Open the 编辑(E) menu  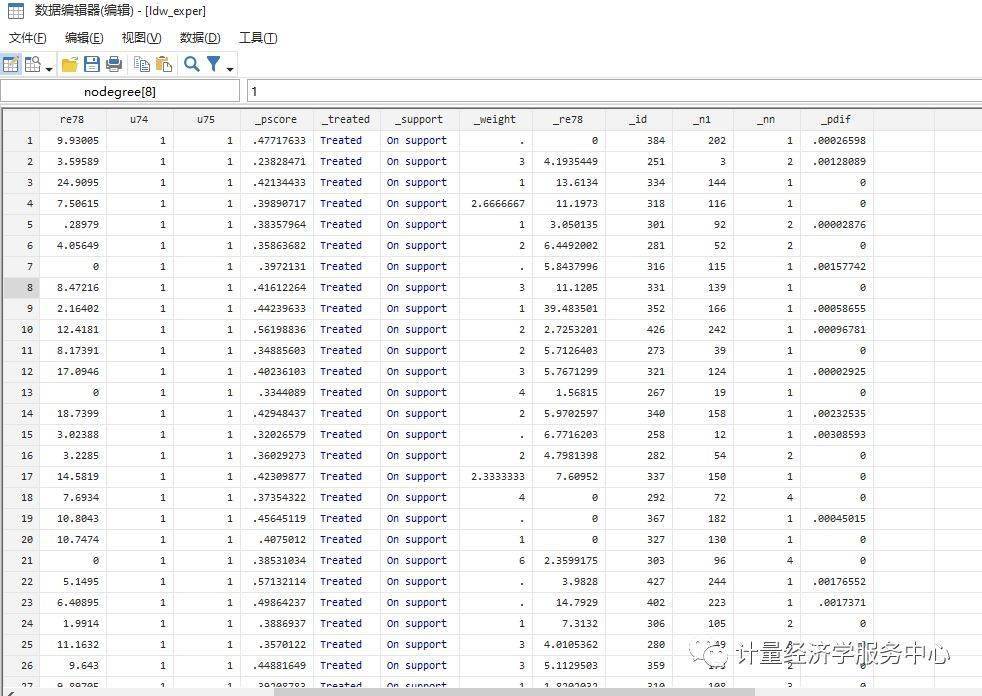(84, 38)
